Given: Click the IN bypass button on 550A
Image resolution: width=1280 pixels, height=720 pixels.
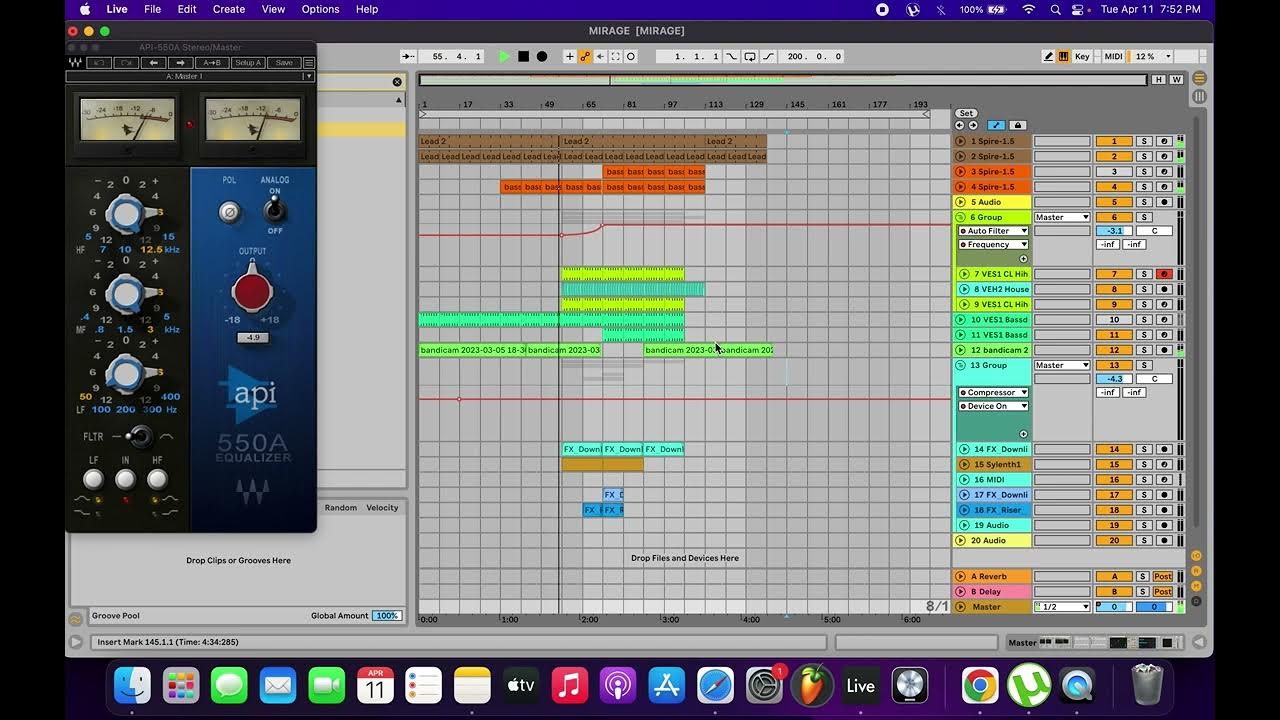Looking at the screenshot, I should click(x=125, y=480).
